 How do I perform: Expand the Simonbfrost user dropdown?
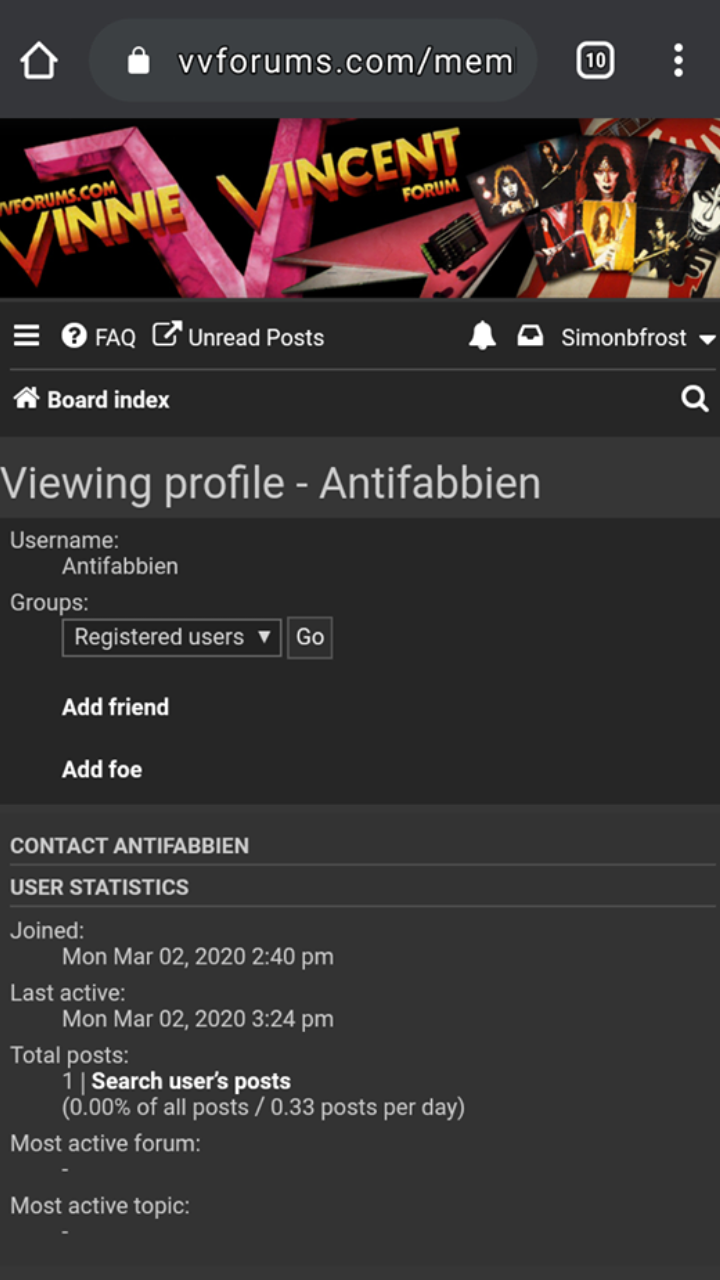tap(637, 338)
